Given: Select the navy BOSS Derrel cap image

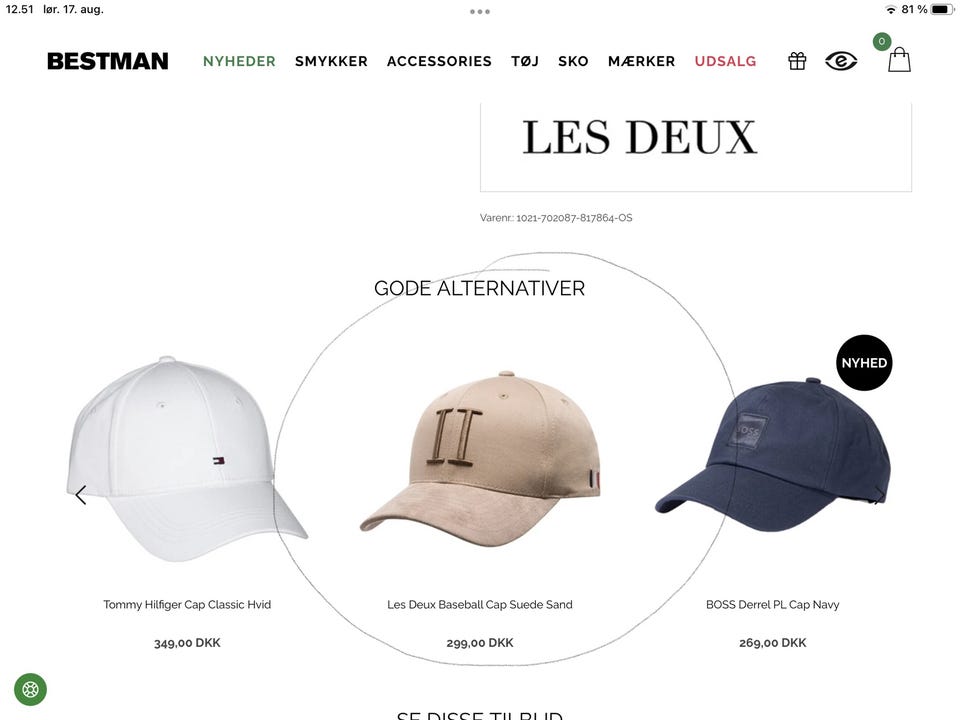Looking at the screenshot, I should [x=773, y=454].
